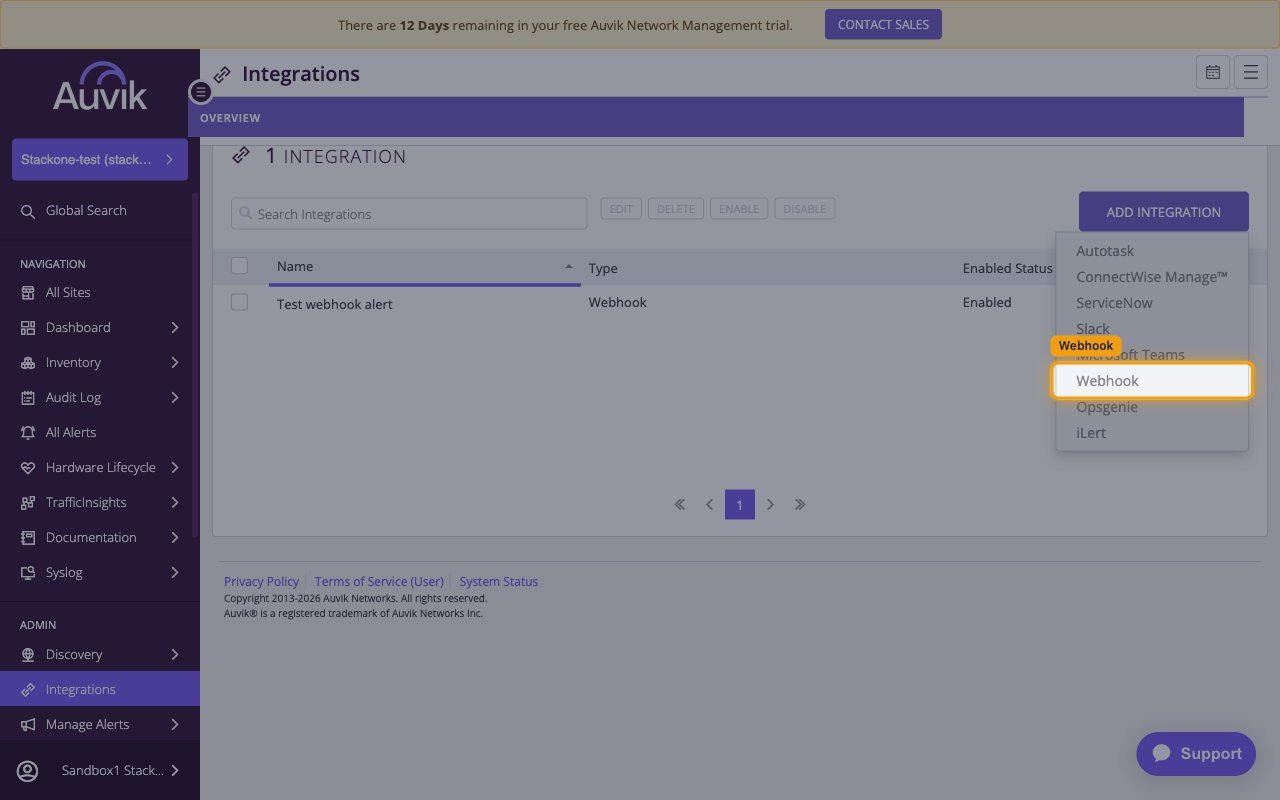Open the Sandbox1 Stack account menu
1280x800 pixels.
coord(100,770)
